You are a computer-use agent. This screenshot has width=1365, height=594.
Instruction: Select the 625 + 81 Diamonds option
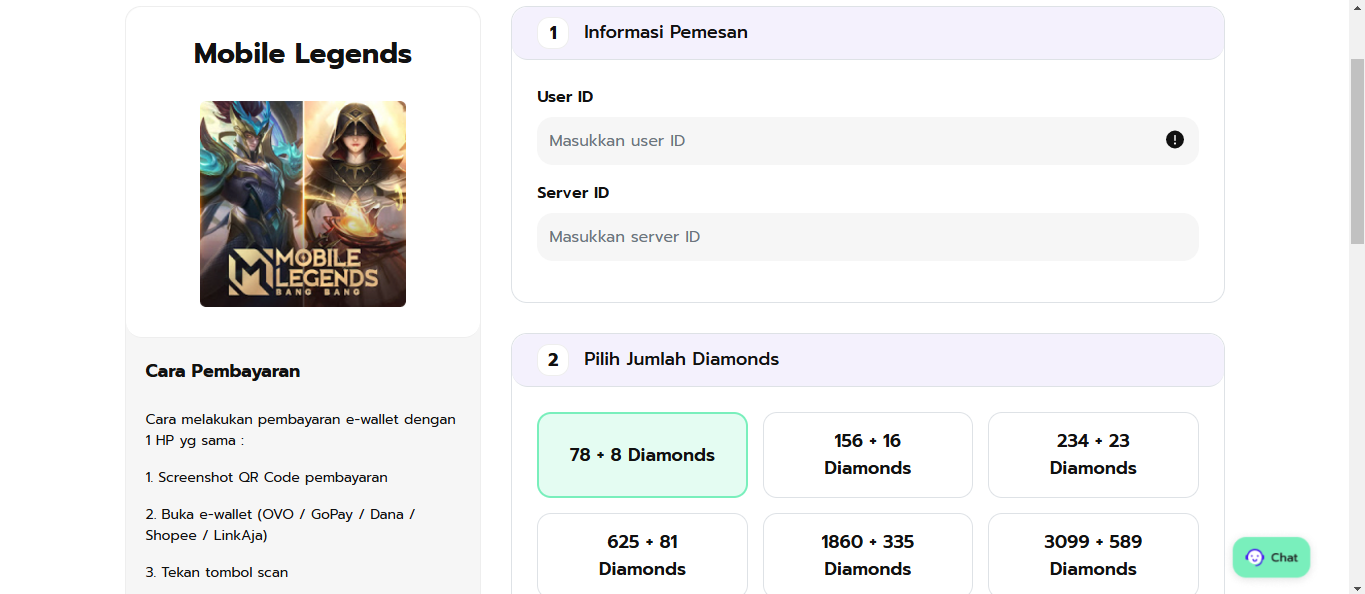tap(642, 554)
